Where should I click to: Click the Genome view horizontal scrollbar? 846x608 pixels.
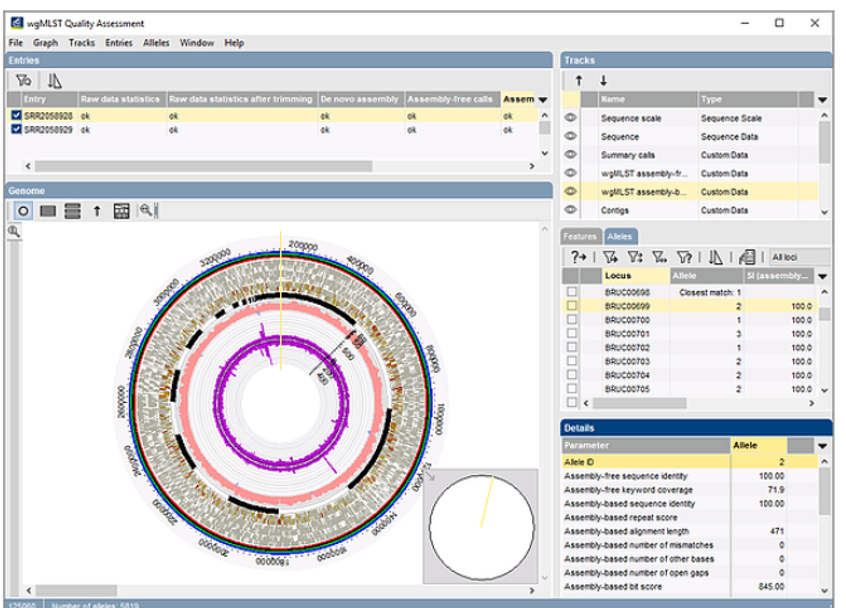(x=76, y=590)
